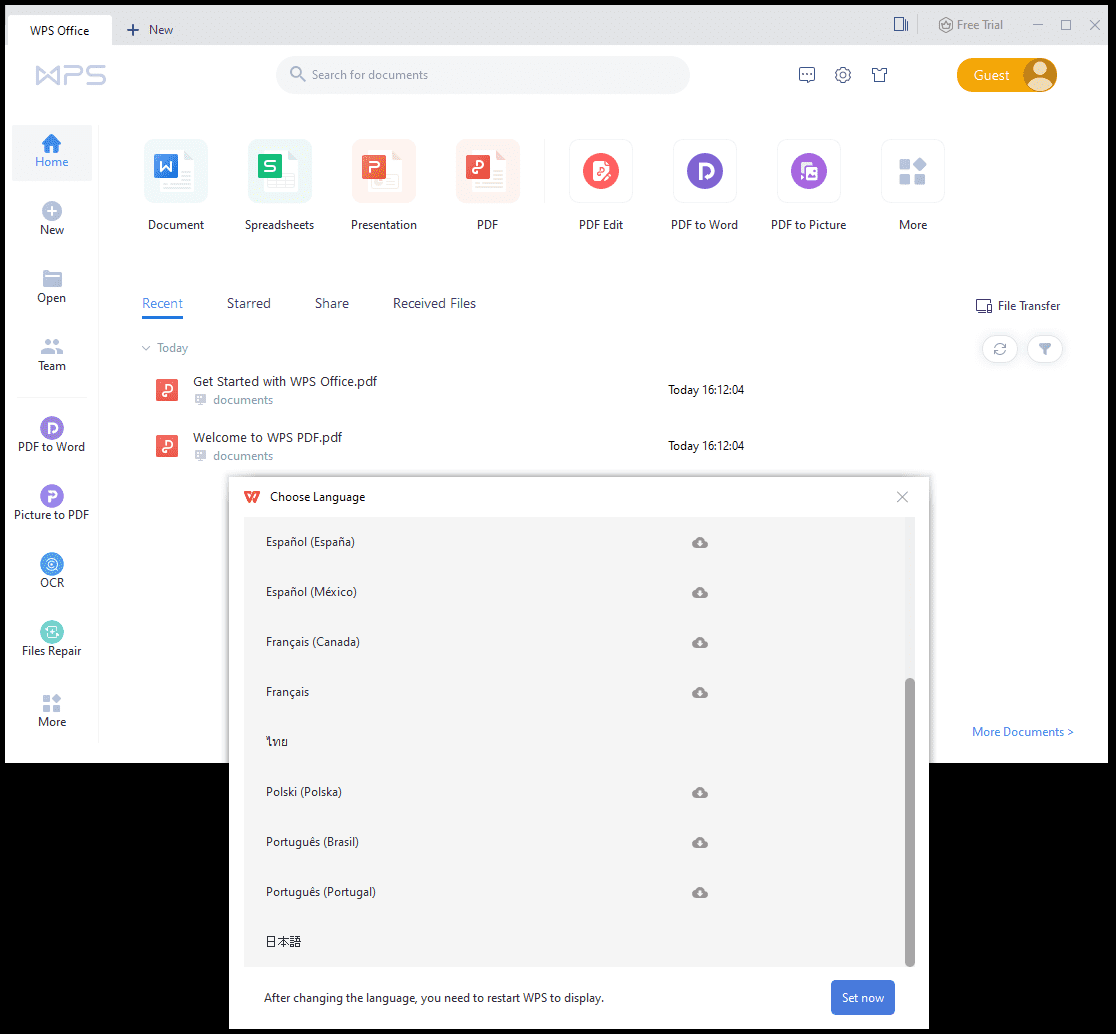
Task: Open the More Documents link
Action: [x=1022, y=732]
